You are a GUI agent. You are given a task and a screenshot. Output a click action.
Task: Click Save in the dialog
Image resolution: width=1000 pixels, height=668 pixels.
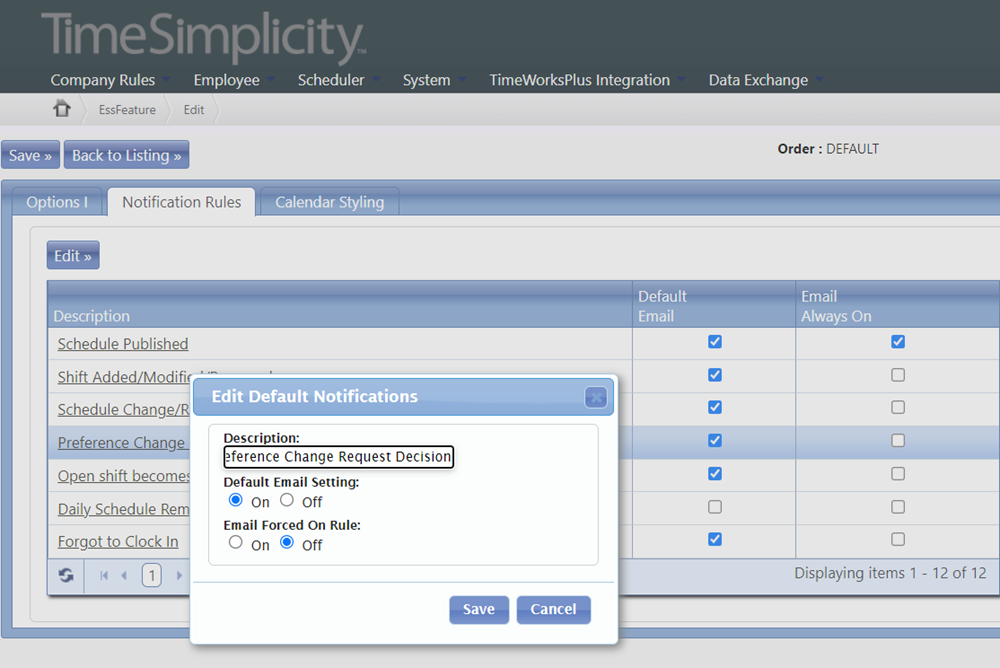[478, 609]
